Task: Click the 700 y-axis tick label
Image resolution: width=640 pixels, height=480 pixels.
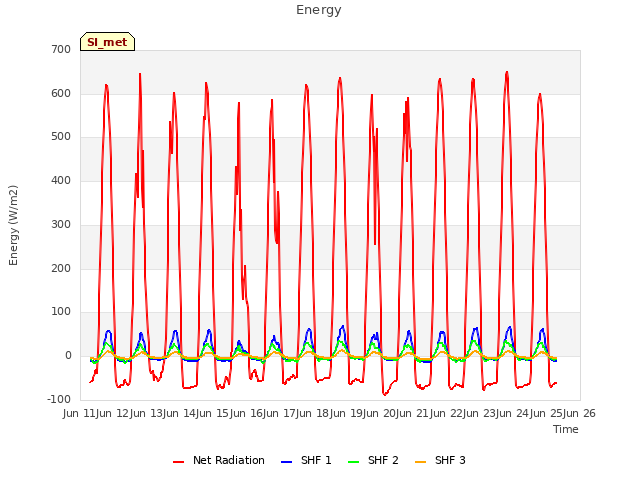Action: [61, 49]
